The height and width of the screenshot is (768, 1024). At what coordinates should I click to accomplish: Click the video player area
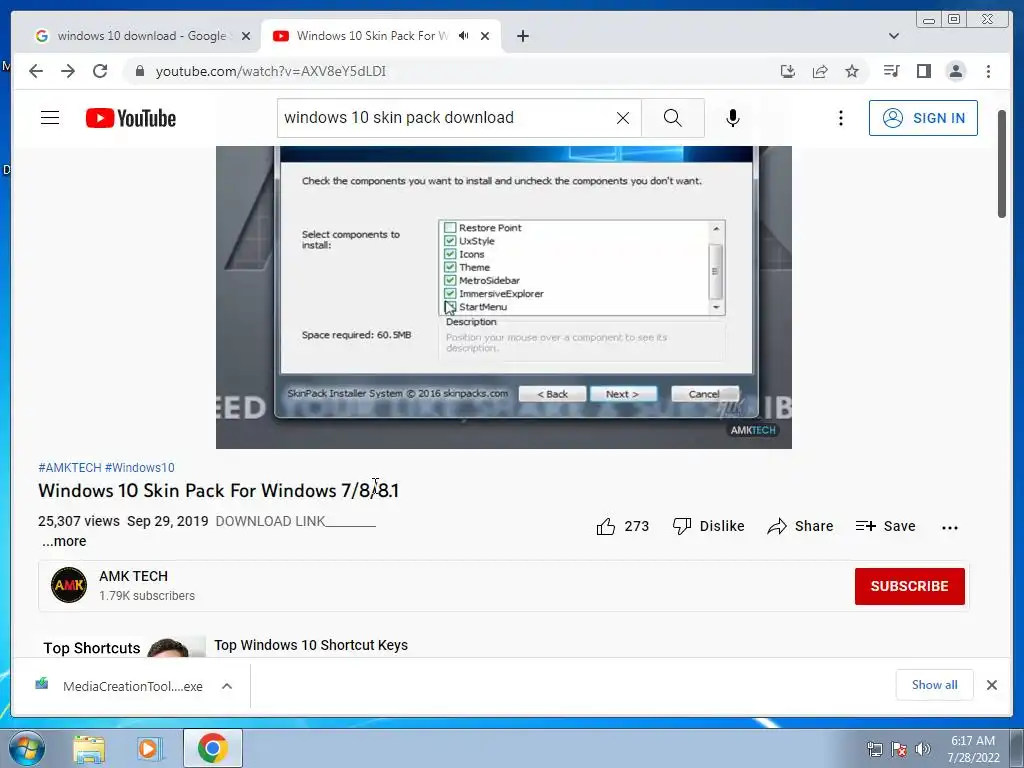pos(504,297)
